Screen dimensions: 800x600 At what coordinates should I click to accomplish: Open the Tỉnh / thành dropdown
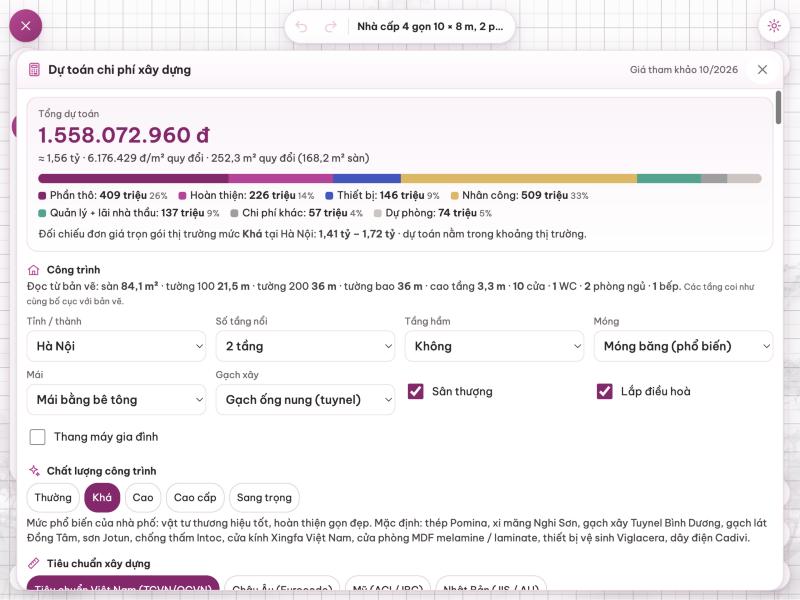tap(116, 346)
